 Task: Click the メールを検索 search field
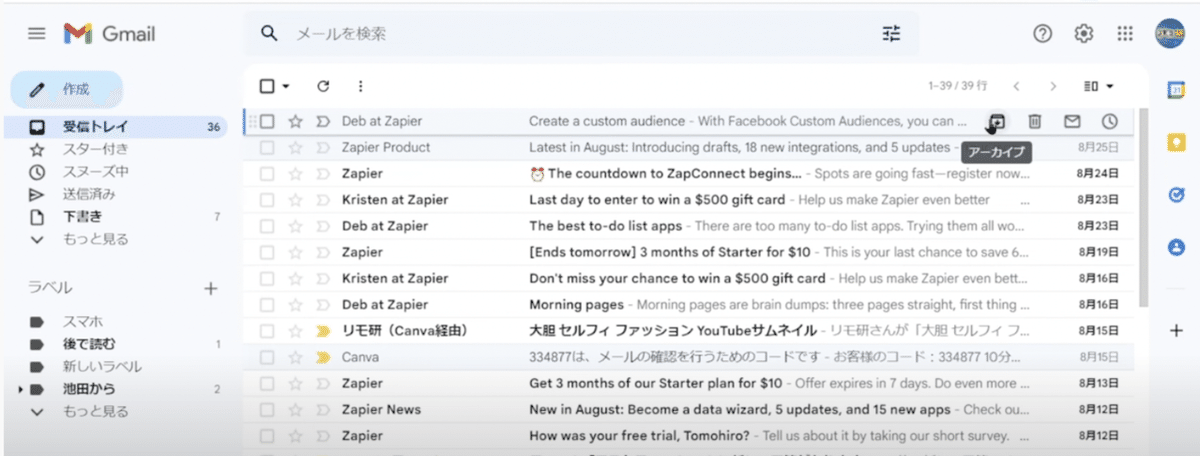[x=580, y=34]
